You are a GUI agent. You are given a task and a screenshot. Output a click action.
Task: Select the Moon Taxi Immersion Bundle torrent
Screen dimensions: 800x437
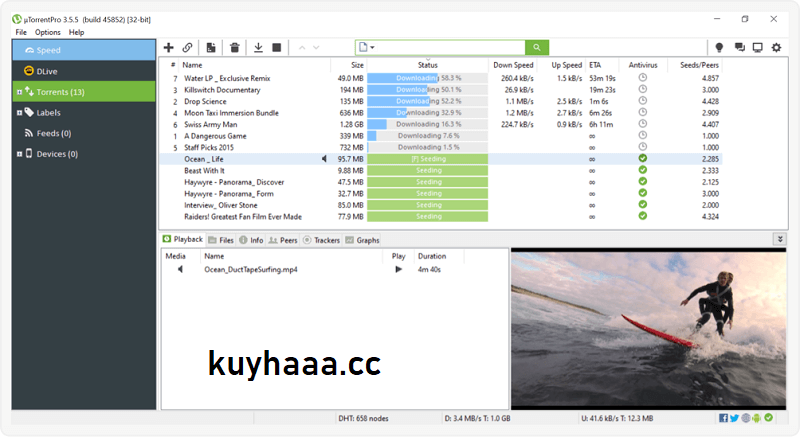coord(441,113)
